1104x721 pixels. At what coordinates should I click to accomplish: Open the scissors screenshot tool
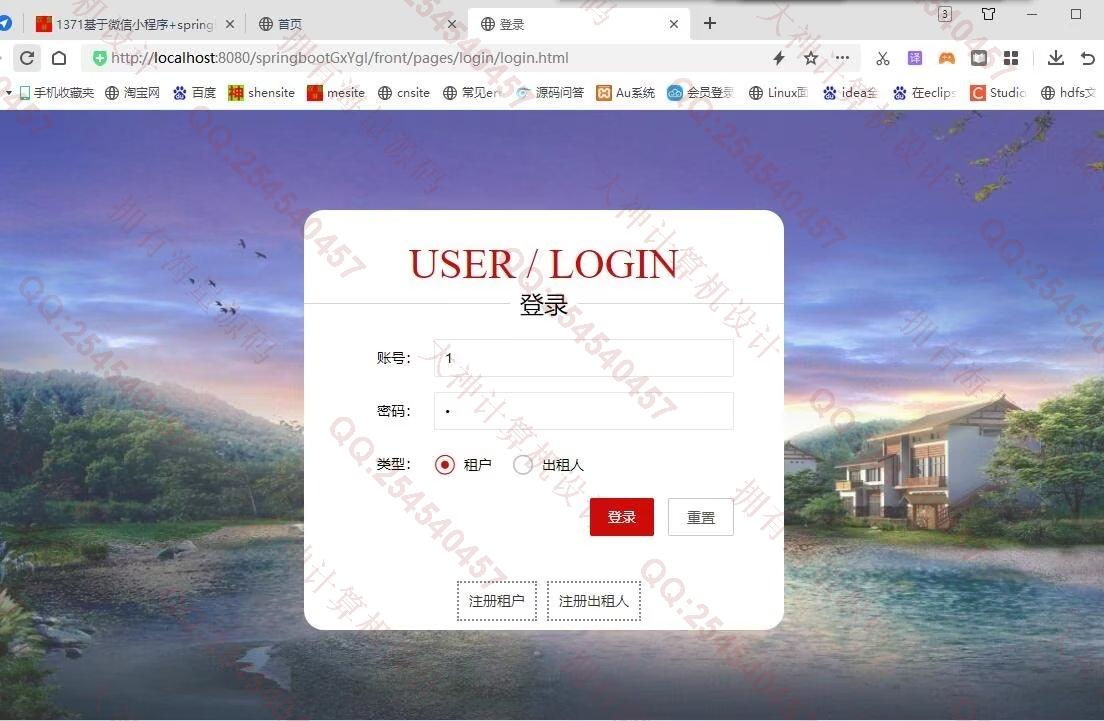pos(882,58)
